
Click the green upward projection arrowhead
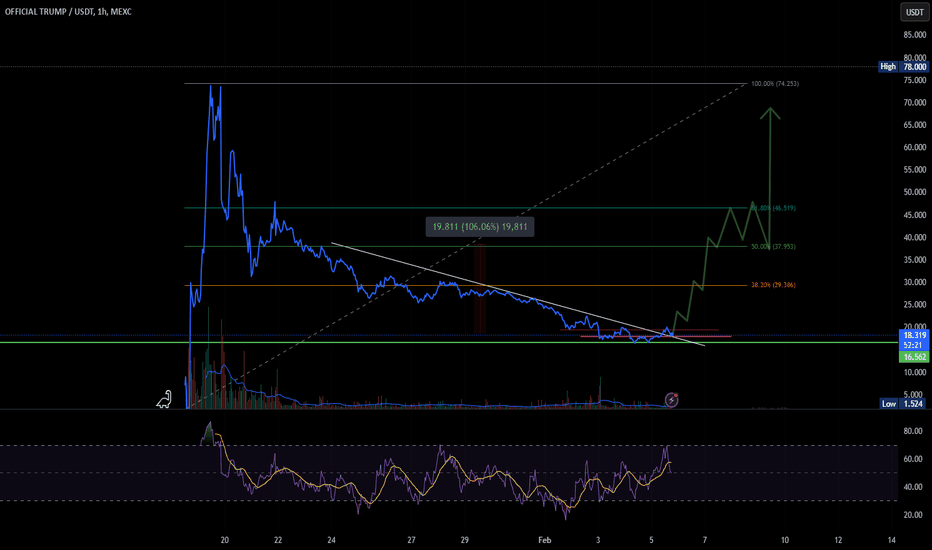(770, 113)
